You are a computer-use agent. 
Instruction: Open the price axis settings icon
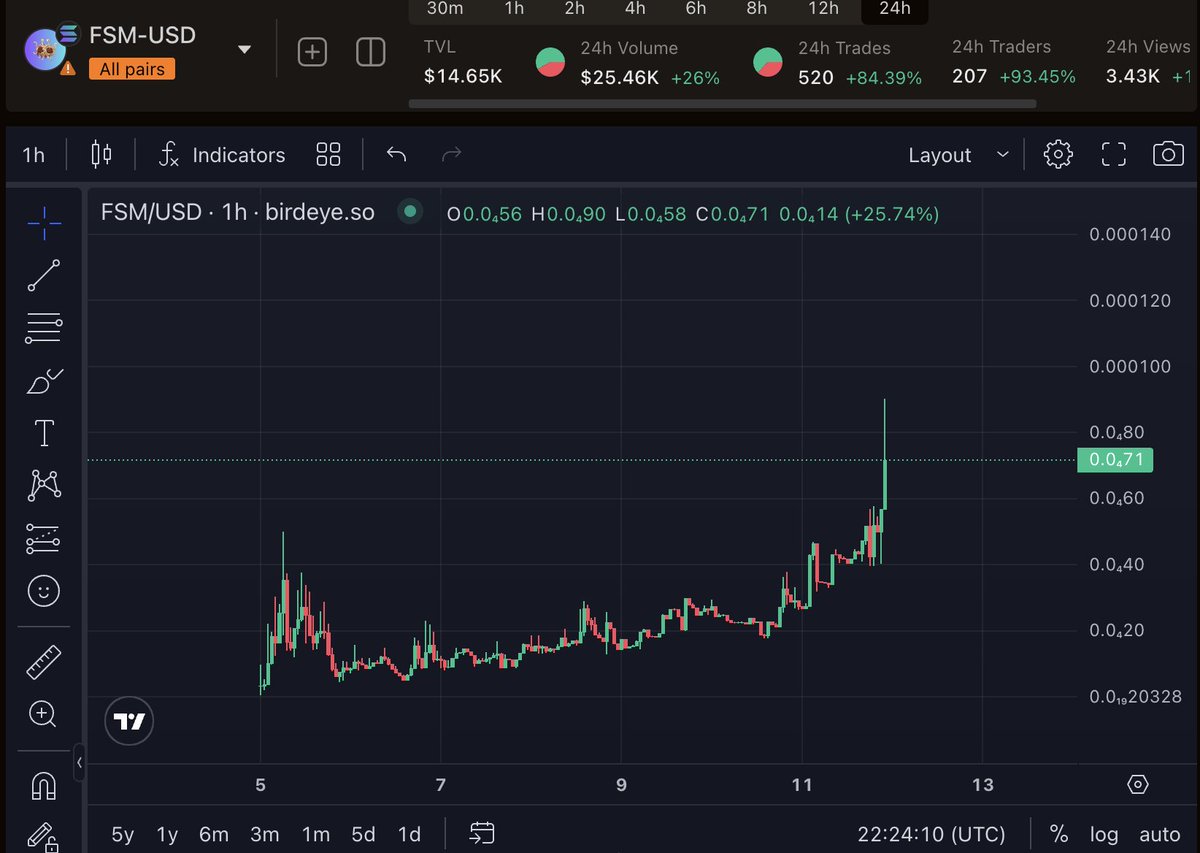point(1137,784)
